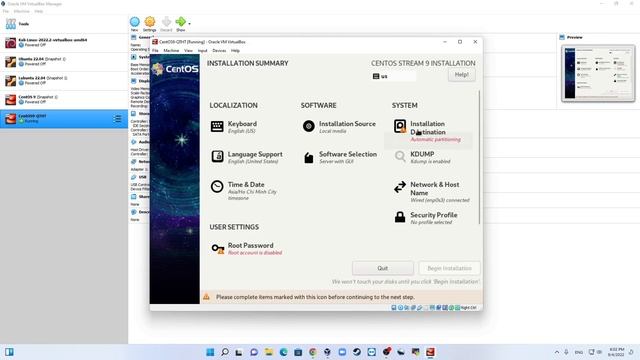Viewport: 640px width, 360px height.
Task: Open the running CentOS VM list menu icon
Action: click(x=118, y=119)
